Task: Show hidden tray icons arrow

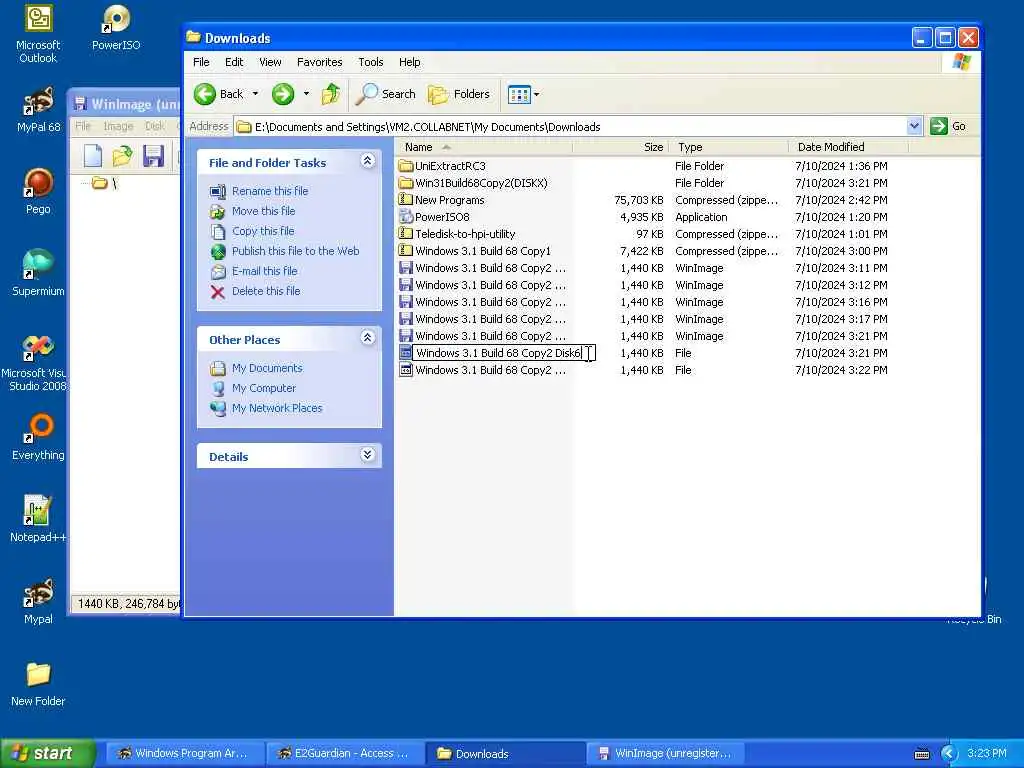Action: coord(949,754)
